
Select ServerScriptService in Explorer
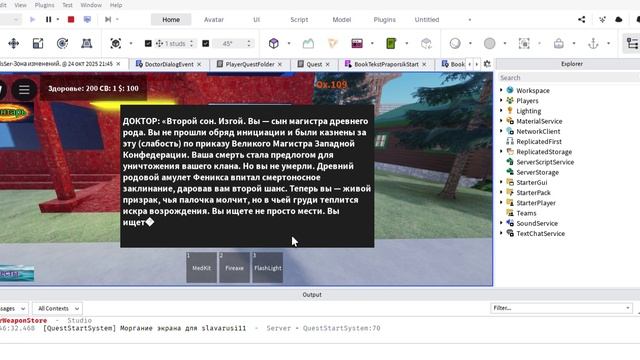coord(545,162)
